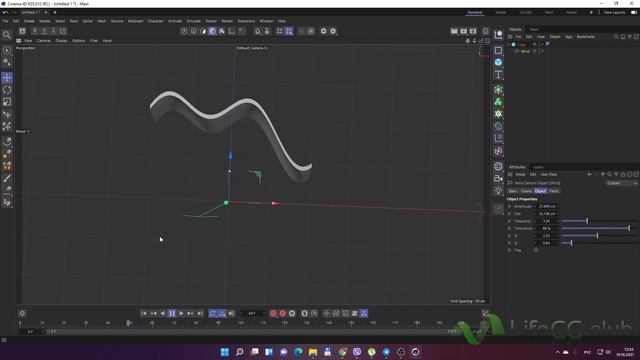Open Windows Start button on taskbar

224,352
